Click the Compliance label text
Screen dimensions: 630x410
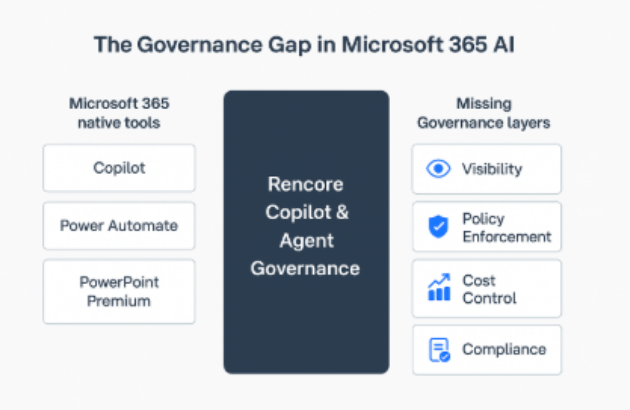504,349
